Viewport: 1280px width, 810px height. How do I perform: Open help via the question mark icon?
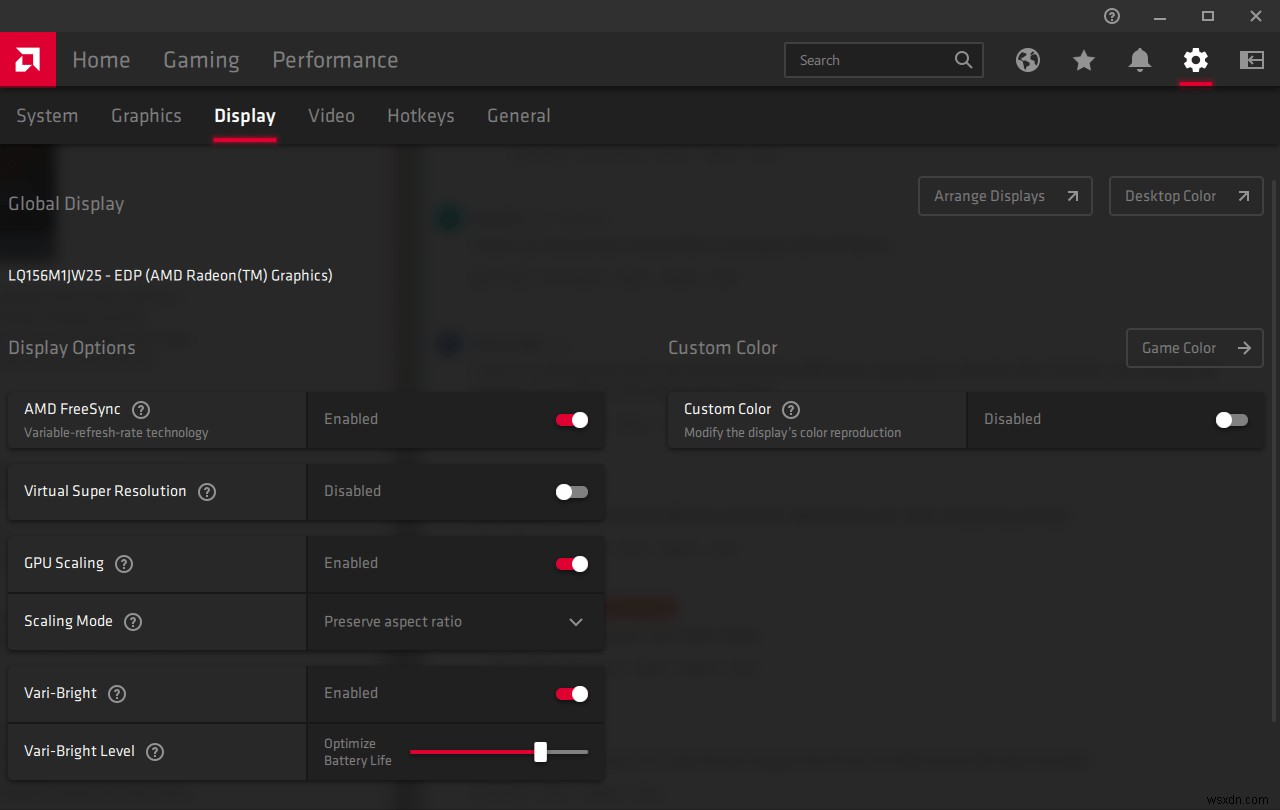coord(1111,16)
